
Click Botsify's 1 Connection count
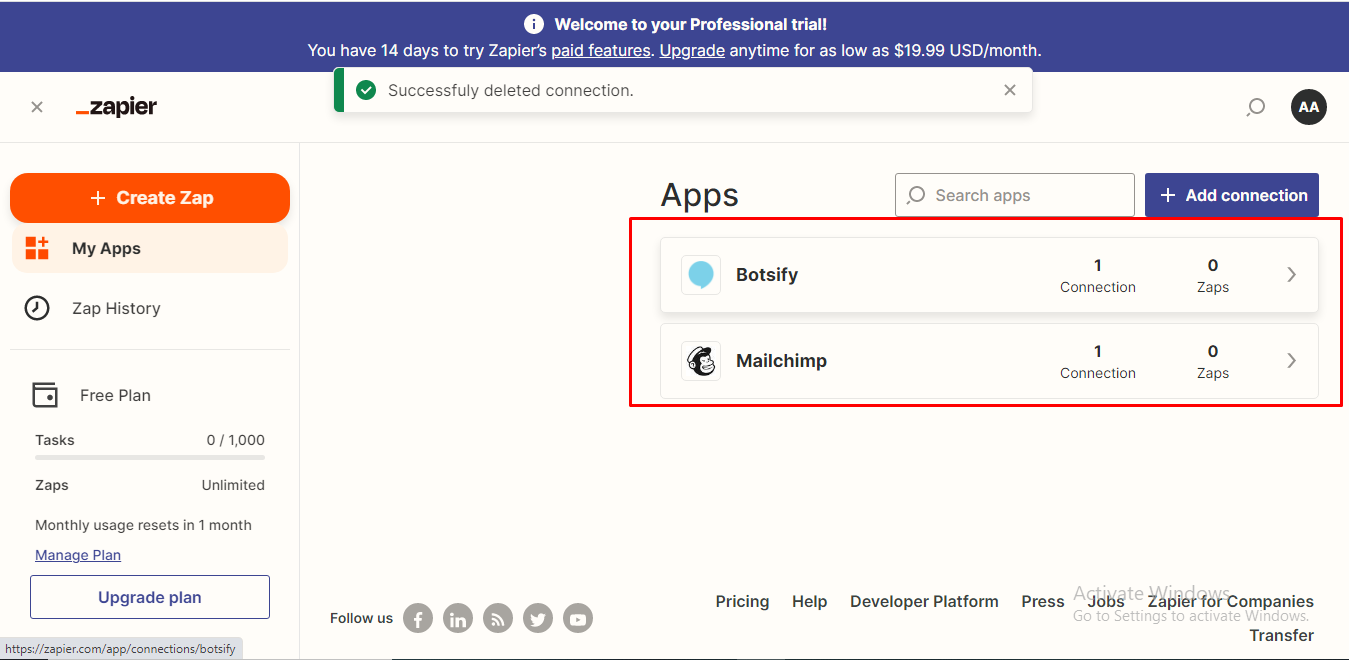(x=1098, y=275)
